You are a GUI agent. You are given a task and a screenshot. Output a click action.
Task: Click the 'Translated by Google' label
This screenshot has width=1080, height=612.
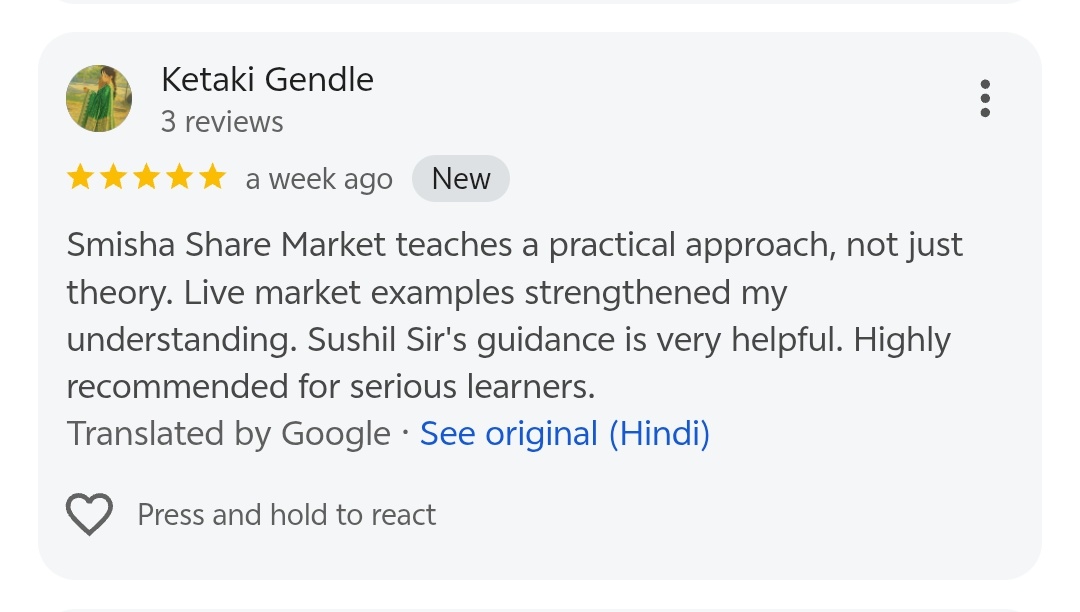pos(228,433)
